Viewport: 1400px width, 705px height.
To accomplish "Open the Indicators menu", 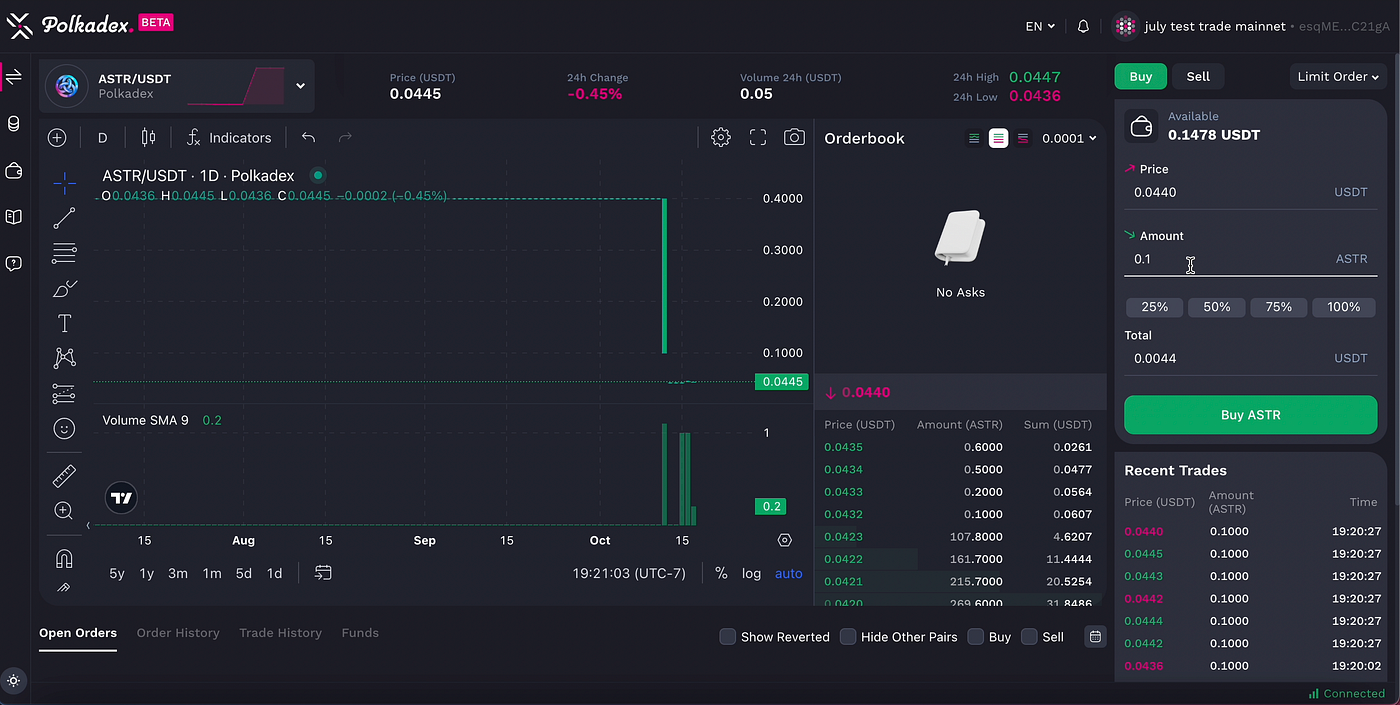I will tap(229, 138).
